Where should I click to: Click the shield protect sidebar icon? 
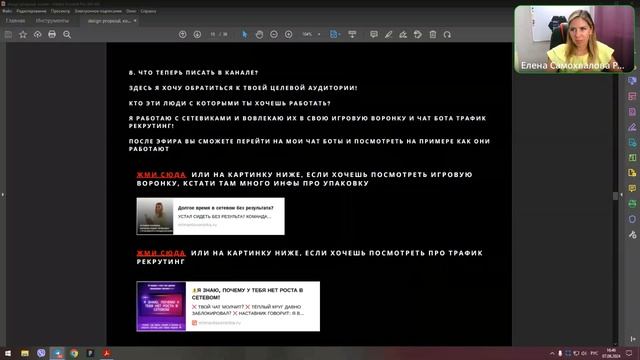pyautogui.click(x=632, y=219)
